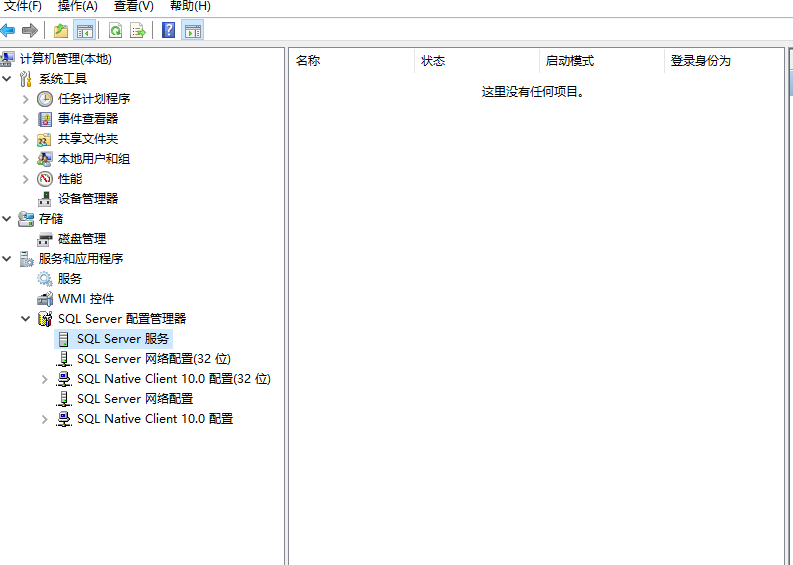The image size is (793, 565).
Task: Click the SQL Server 网络配置(32 位) icon
Action: click(64, 359)
